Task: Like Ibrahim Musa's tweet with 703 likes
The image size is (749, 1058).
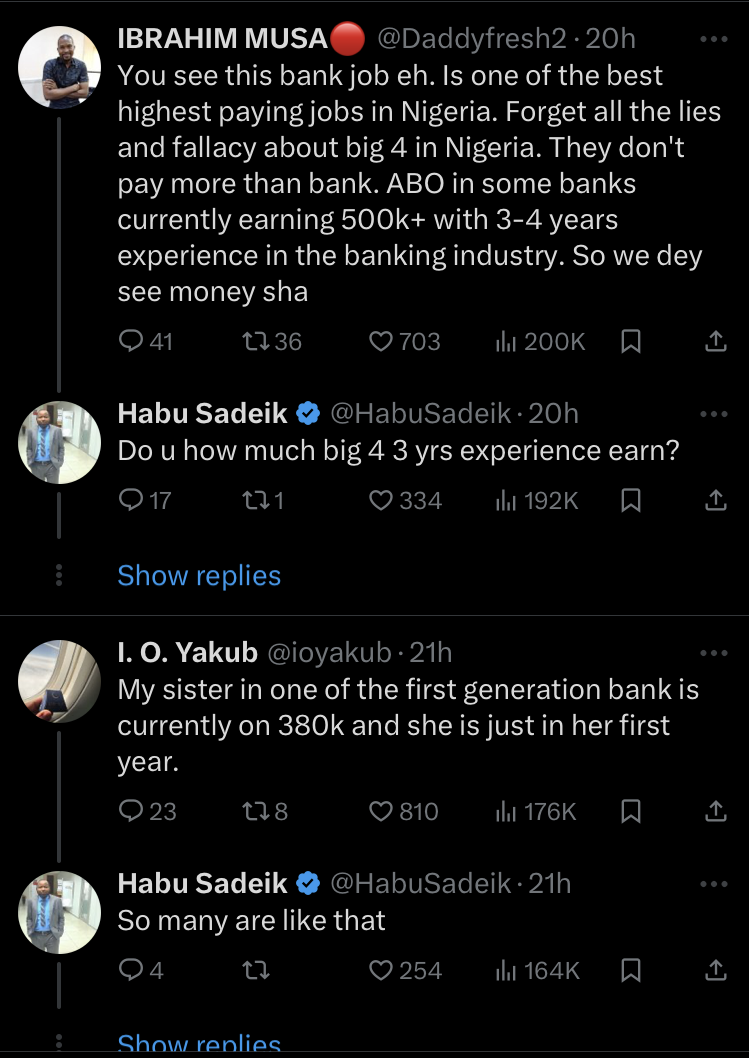Action: pyautogui.click(x=405, y=341)
